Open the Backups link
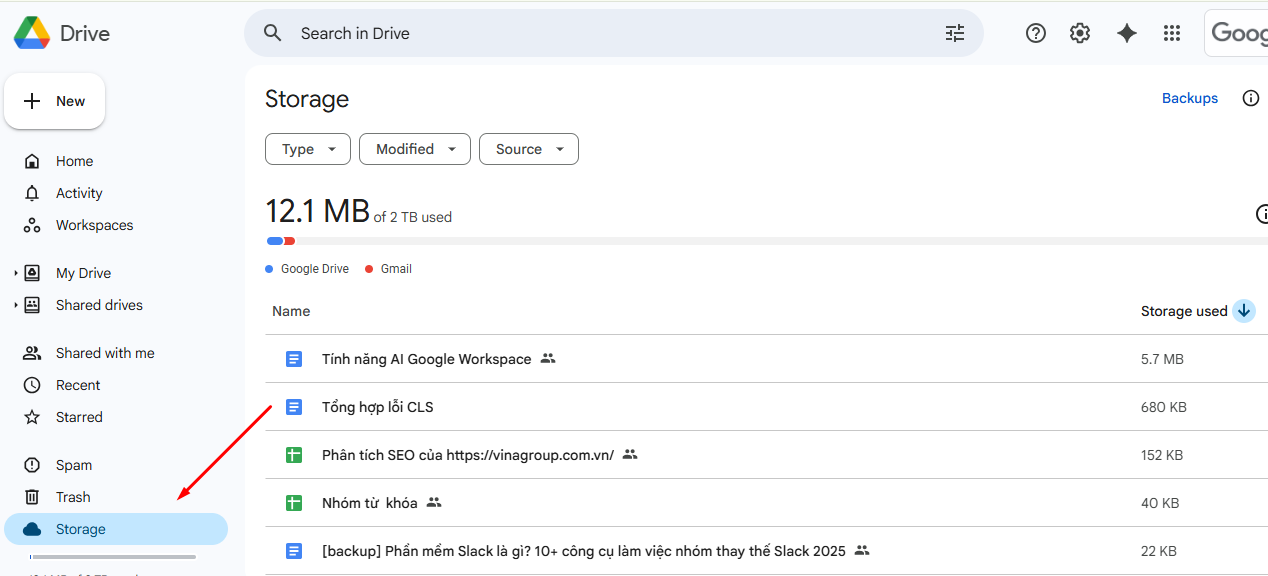1268x576 pixels. (x=1189, y=98)
